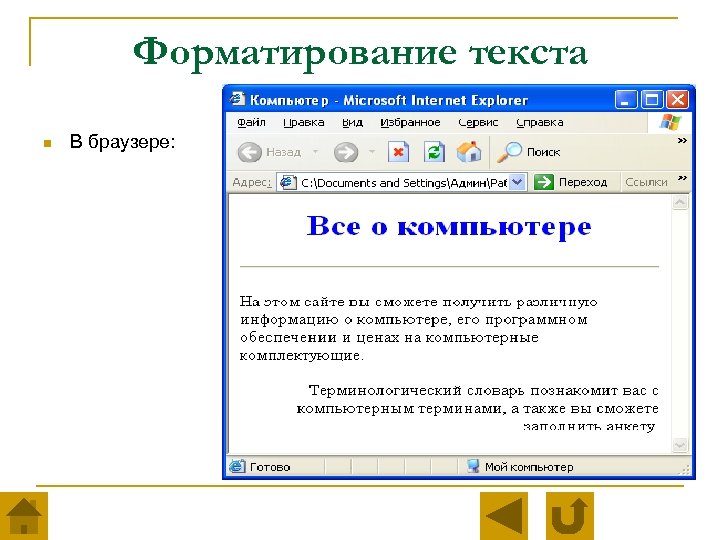Click the Stop loading icon
720x540 pixels.
click(x=398, y=152)
